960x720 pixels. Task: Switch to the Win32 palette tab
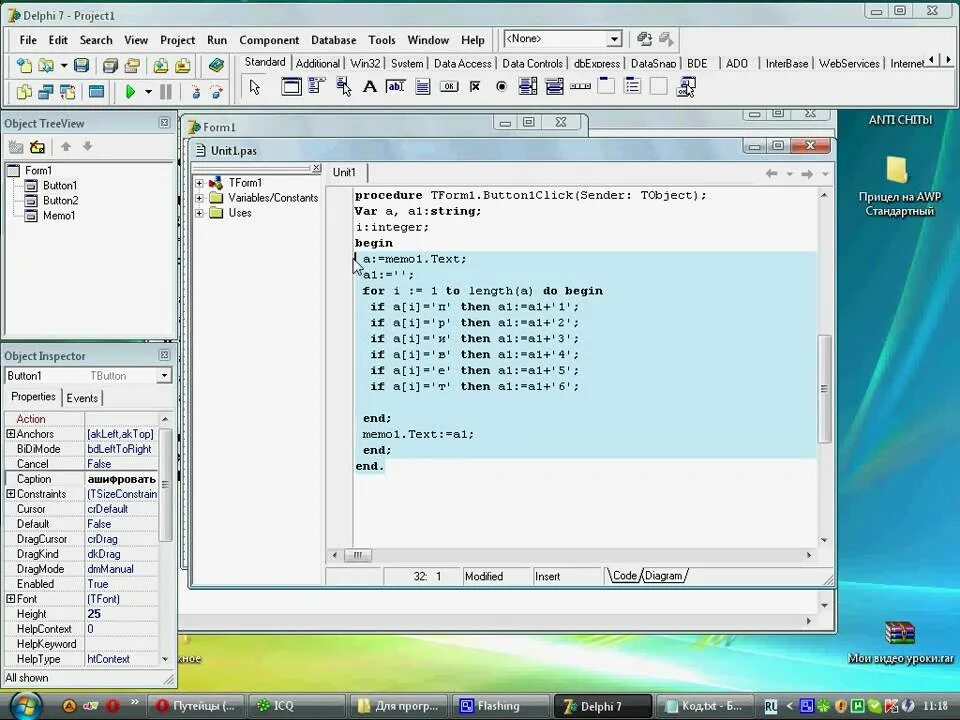pos(365,63)
